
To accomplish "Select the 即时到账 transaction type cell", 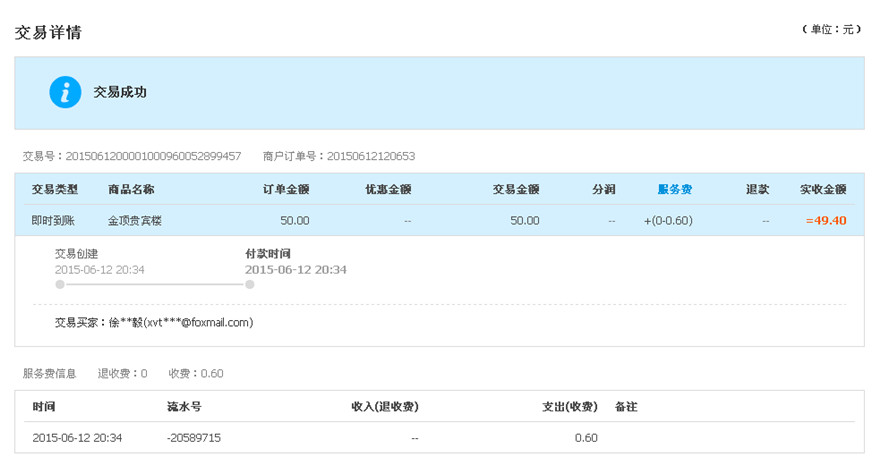I will coord(53,221).
